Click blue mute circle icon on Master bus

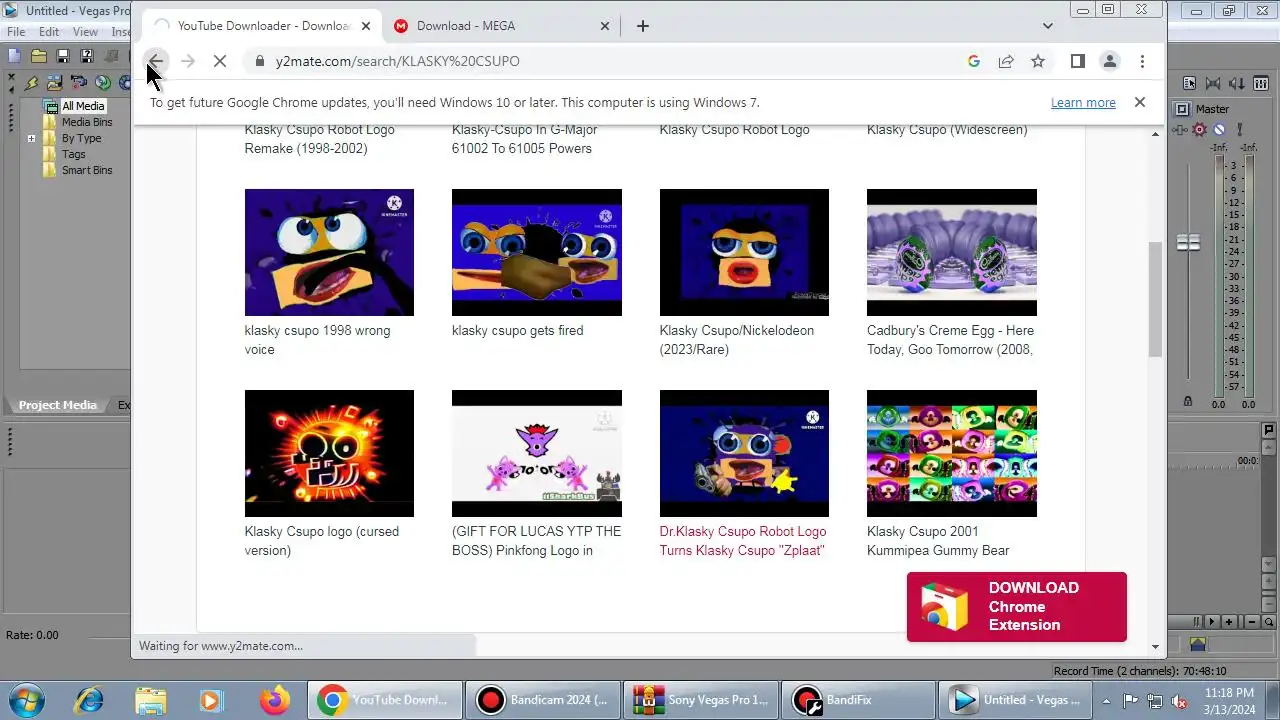1219,129
